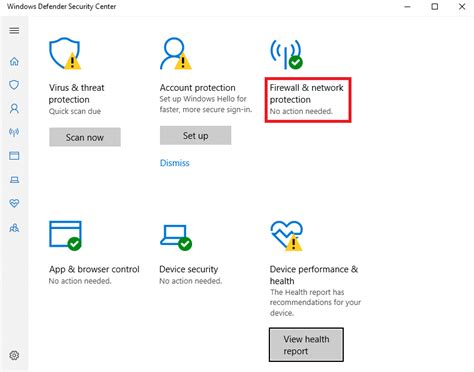This screenshot has width=474, height=372.
Task: Click 'No action needed.' under Firewall & network
Action: coord(301,111)
